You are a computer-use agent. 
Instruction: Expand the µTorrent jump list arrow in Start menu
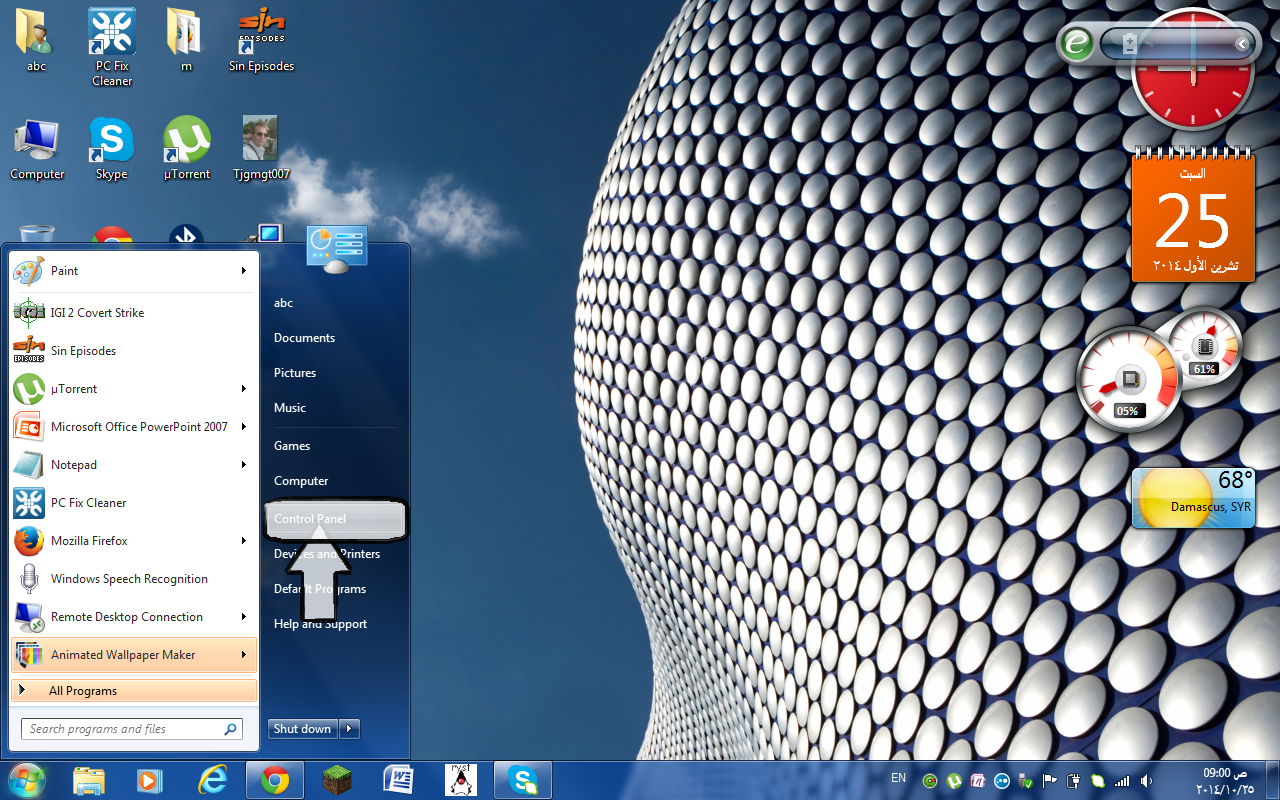(x=243, y=389)
